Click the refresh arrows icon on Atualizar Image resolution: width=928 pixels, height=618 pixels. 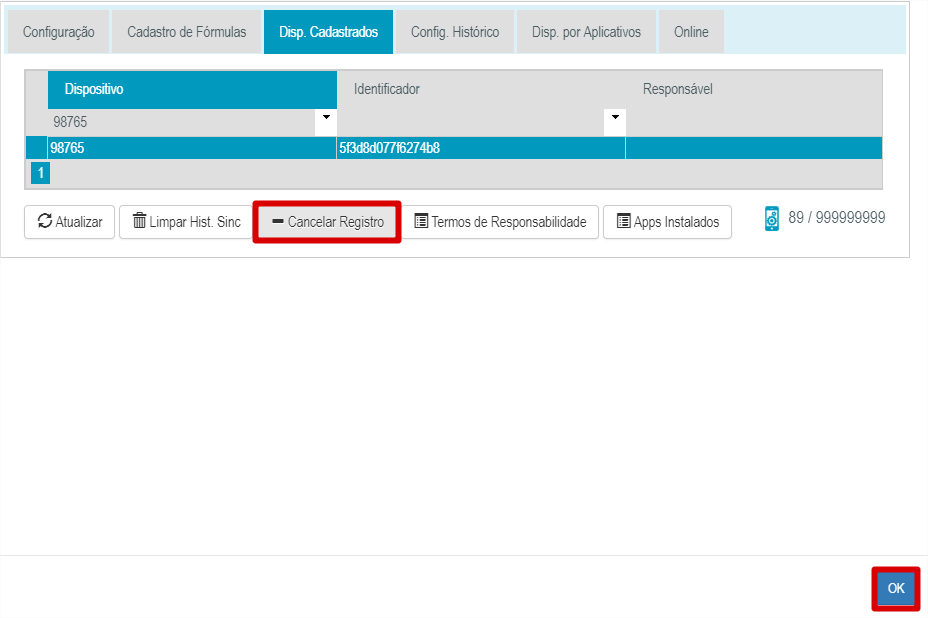pyautogui.click(x=45, y=221)
